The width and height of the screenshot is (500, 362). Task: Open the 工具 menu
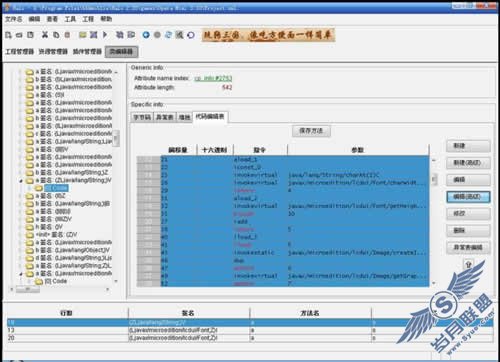(x=70, y=19)
